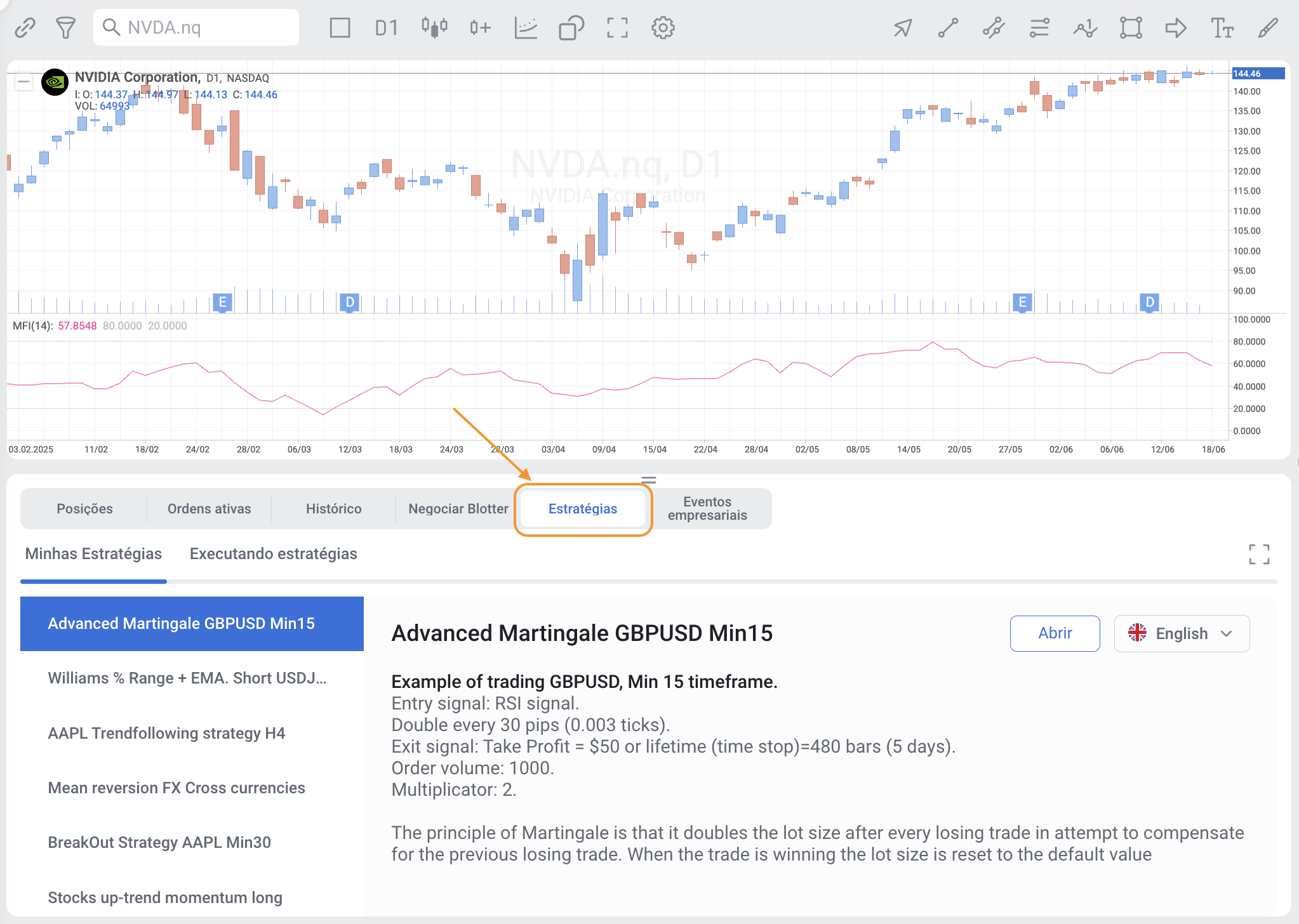The image size is (1299, 924).
Task: Open the D1 timeframe selector
Action: tap(386, 28)
